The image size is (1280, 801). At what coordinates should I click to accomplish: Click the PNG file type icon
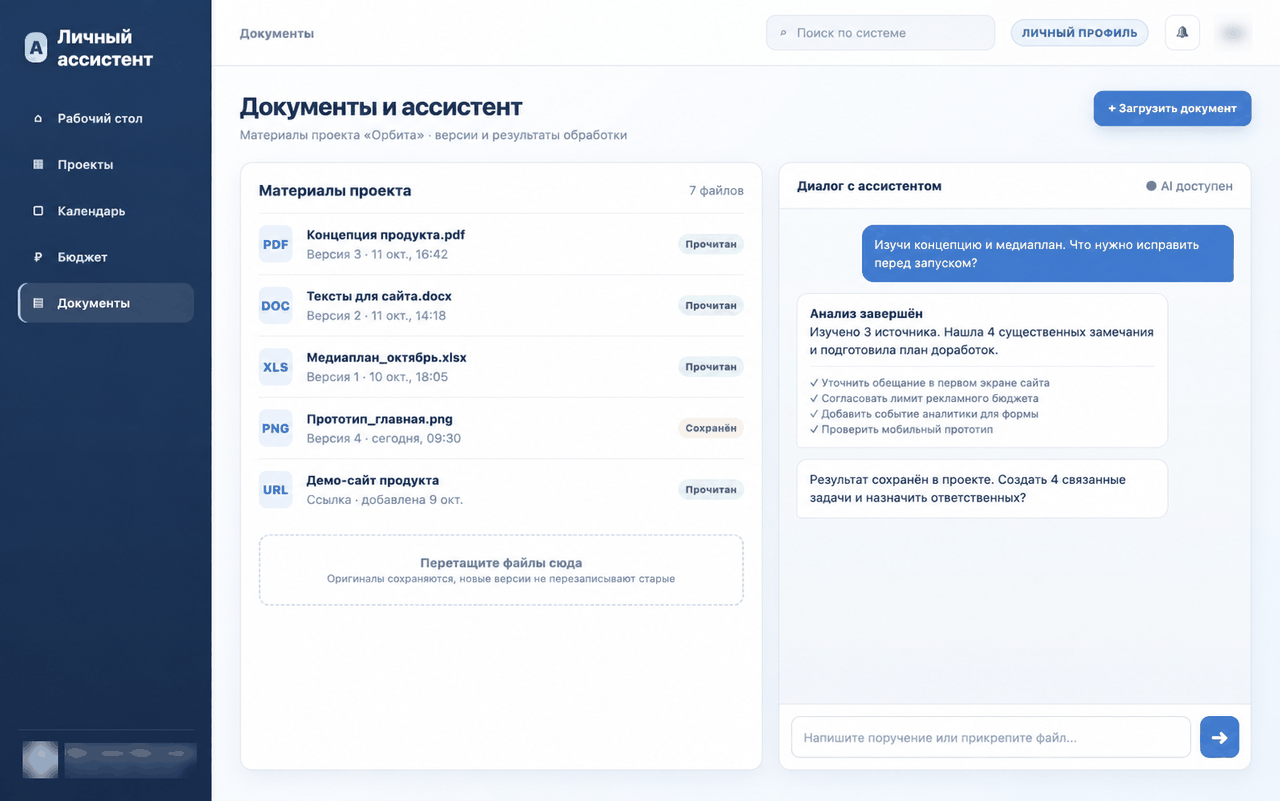point(275,428)
